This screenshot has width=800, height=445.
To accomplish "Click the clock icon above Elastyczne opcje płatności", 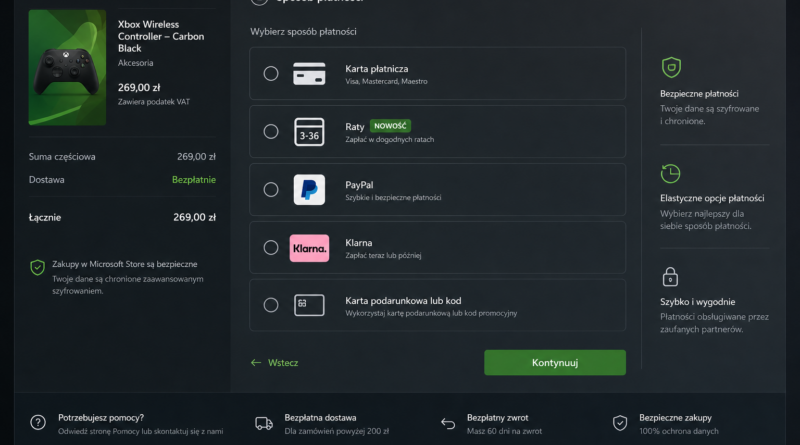I will click(670, 174).
